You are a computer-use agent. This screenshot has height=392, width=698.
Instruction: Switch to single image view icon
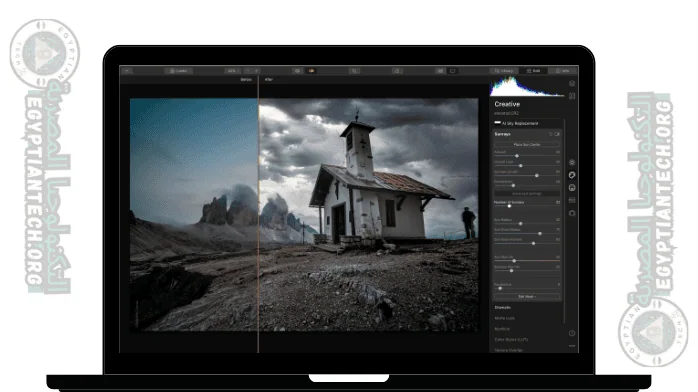click(452, 71)
